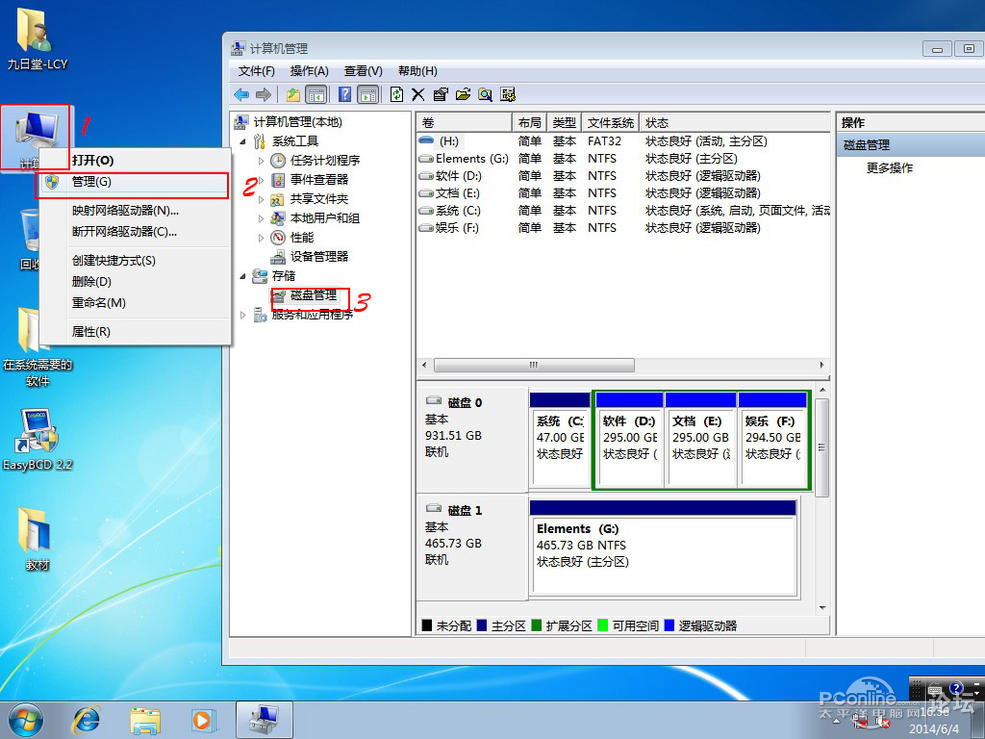The height and width of the screenshot is (739, 985).
Task: Select 计算机管理(本地) root node
Action: coord(298,122)
